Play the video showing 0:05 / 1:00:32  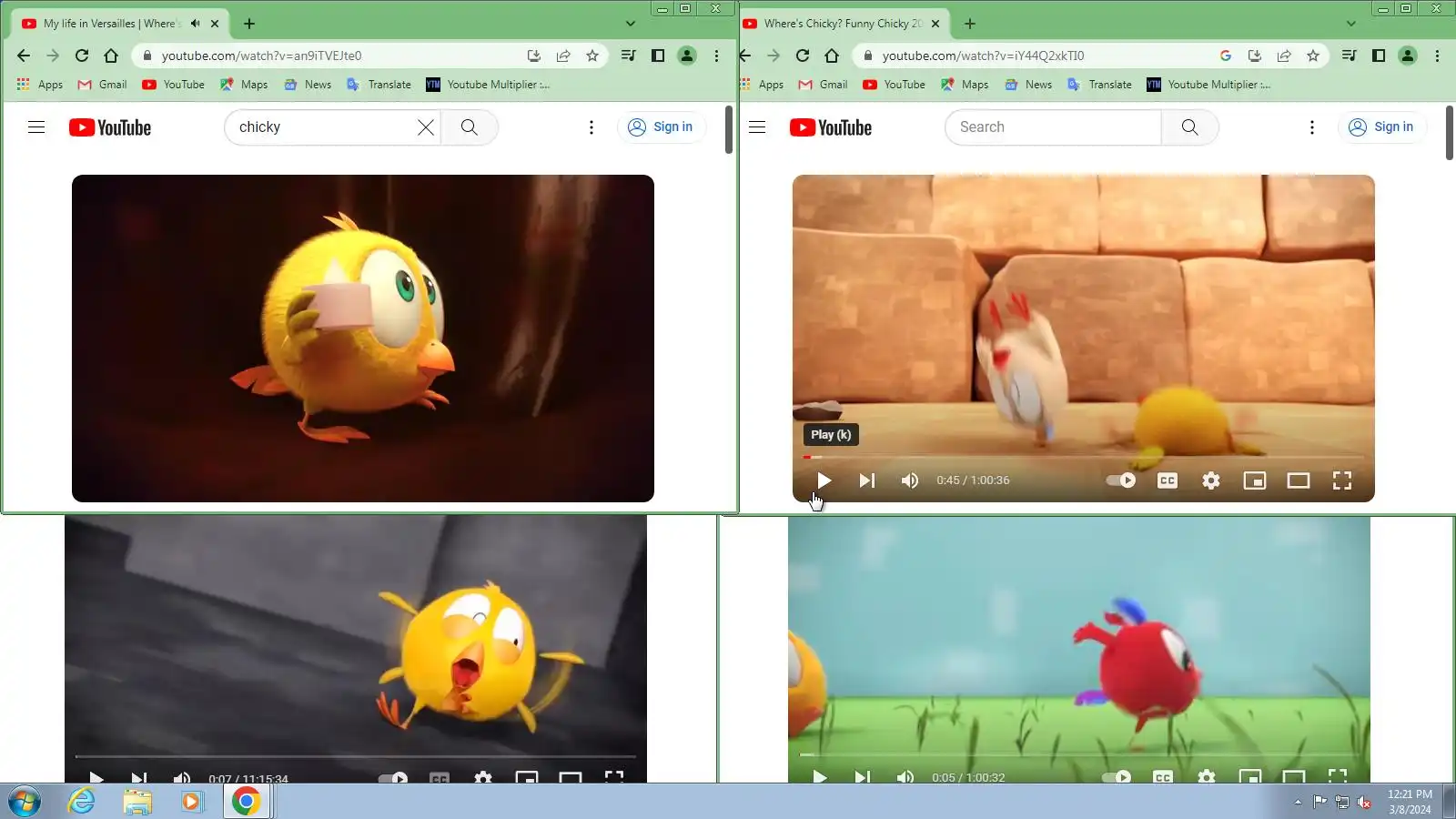(x=820, y=777)
